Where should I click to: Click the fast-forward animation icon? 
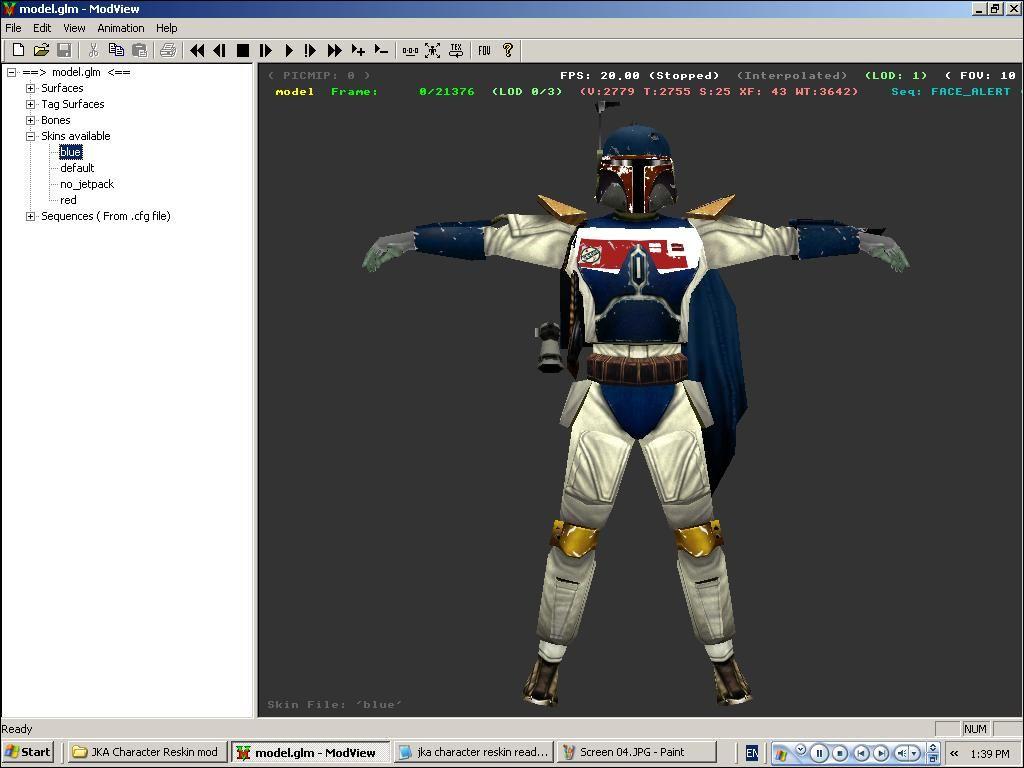click(334, 50)
